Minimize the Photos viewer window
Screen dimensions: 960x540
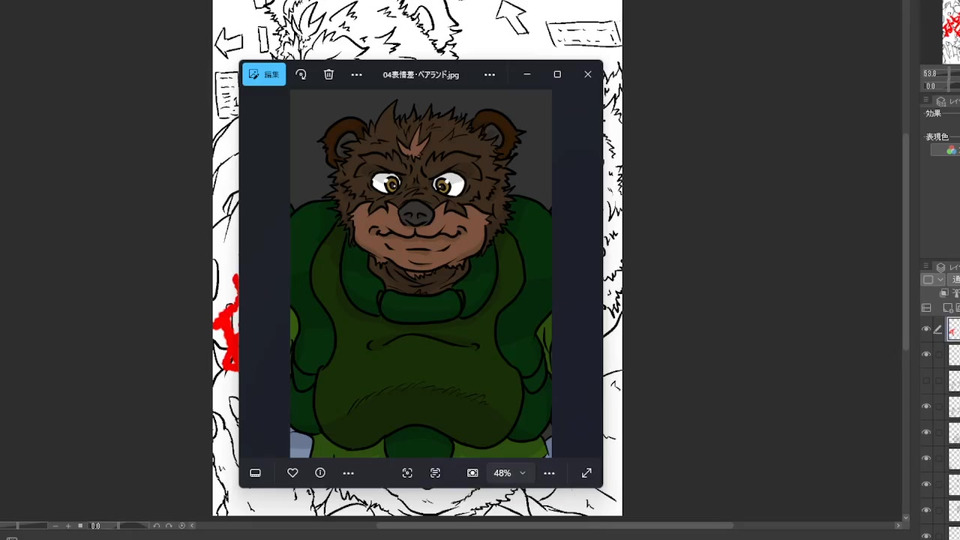click(527, 74)
